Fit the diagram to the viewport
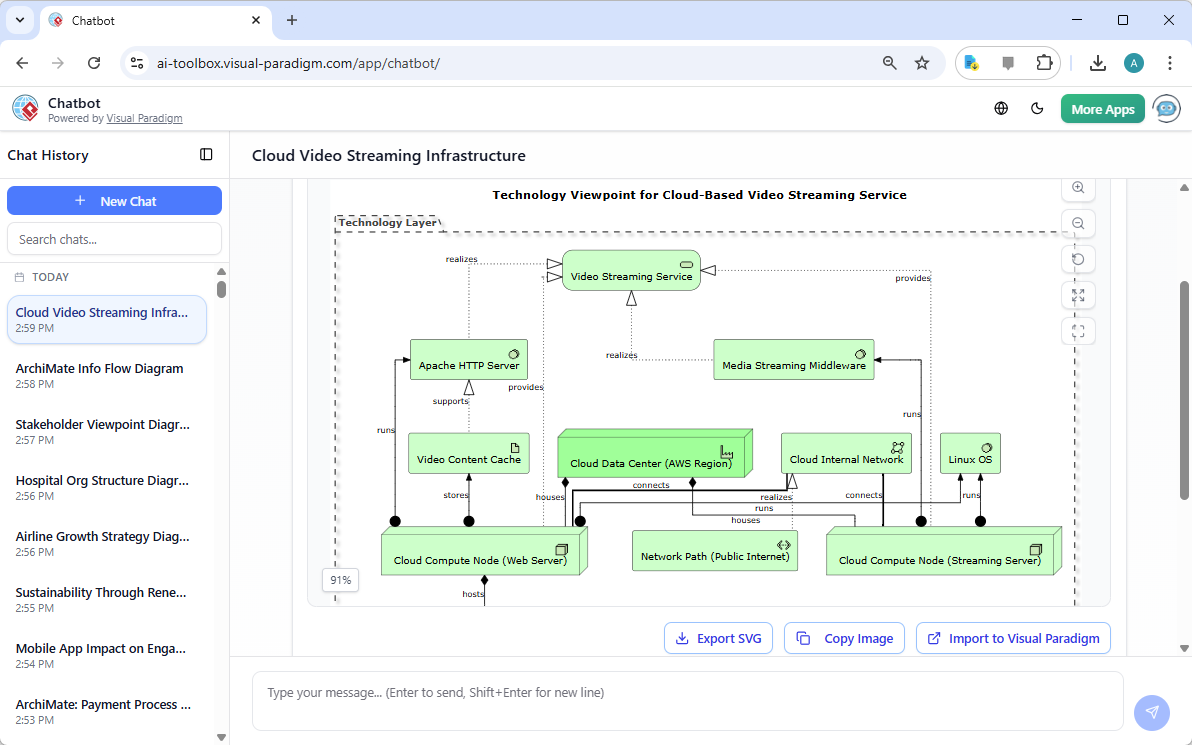Screen dimensions: 1192x745 1078,295
